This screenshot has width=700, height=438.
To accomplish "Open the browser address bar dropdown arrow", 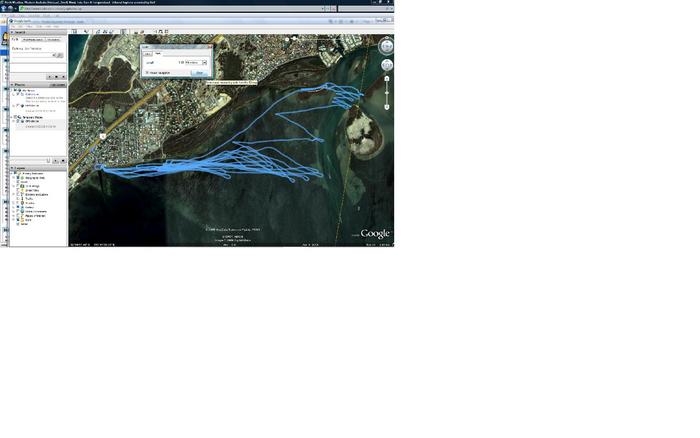I will click(x=323, y=8).
